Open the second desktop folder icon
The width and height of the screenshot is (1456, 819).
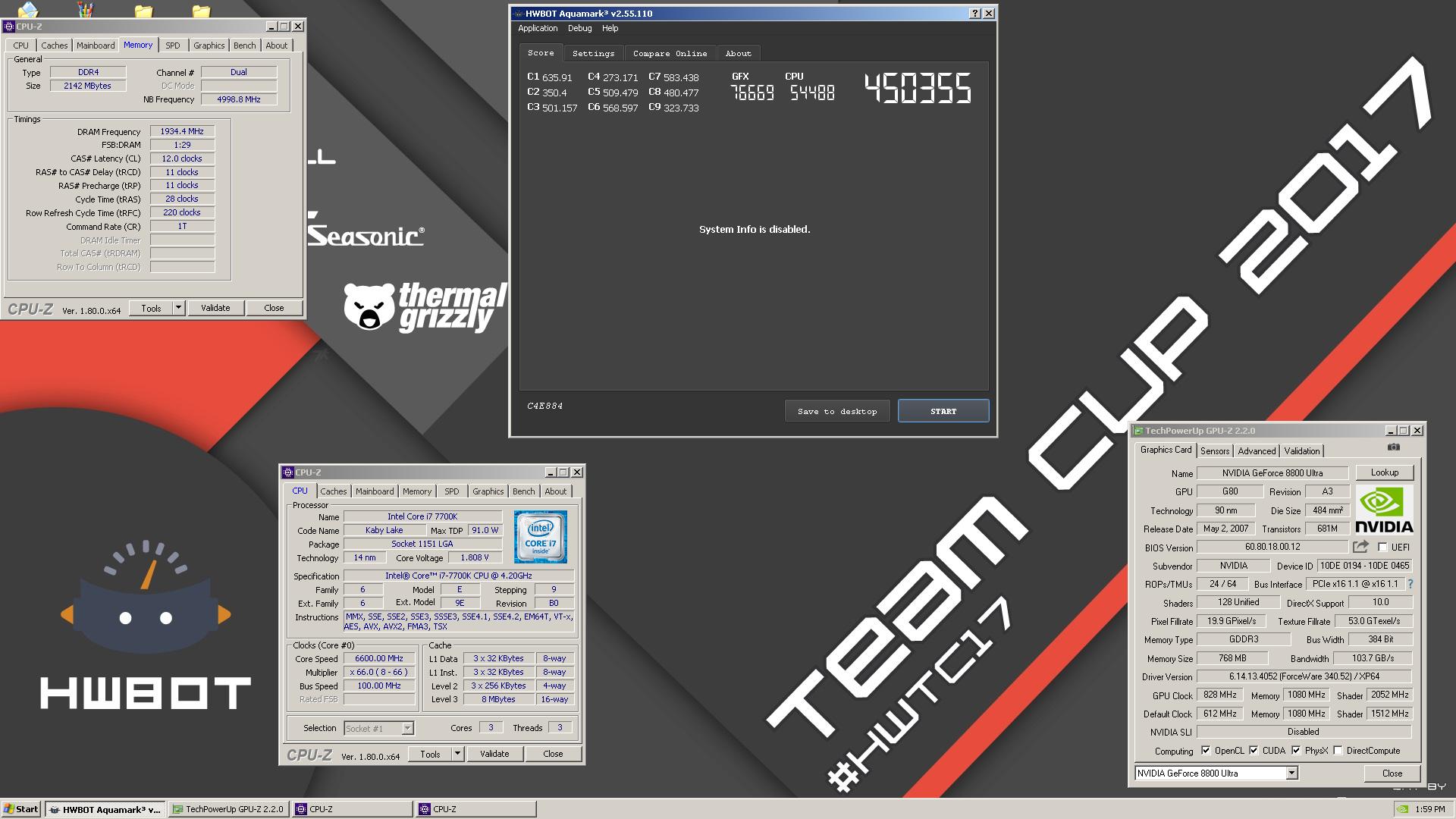(x=200, y=10)
